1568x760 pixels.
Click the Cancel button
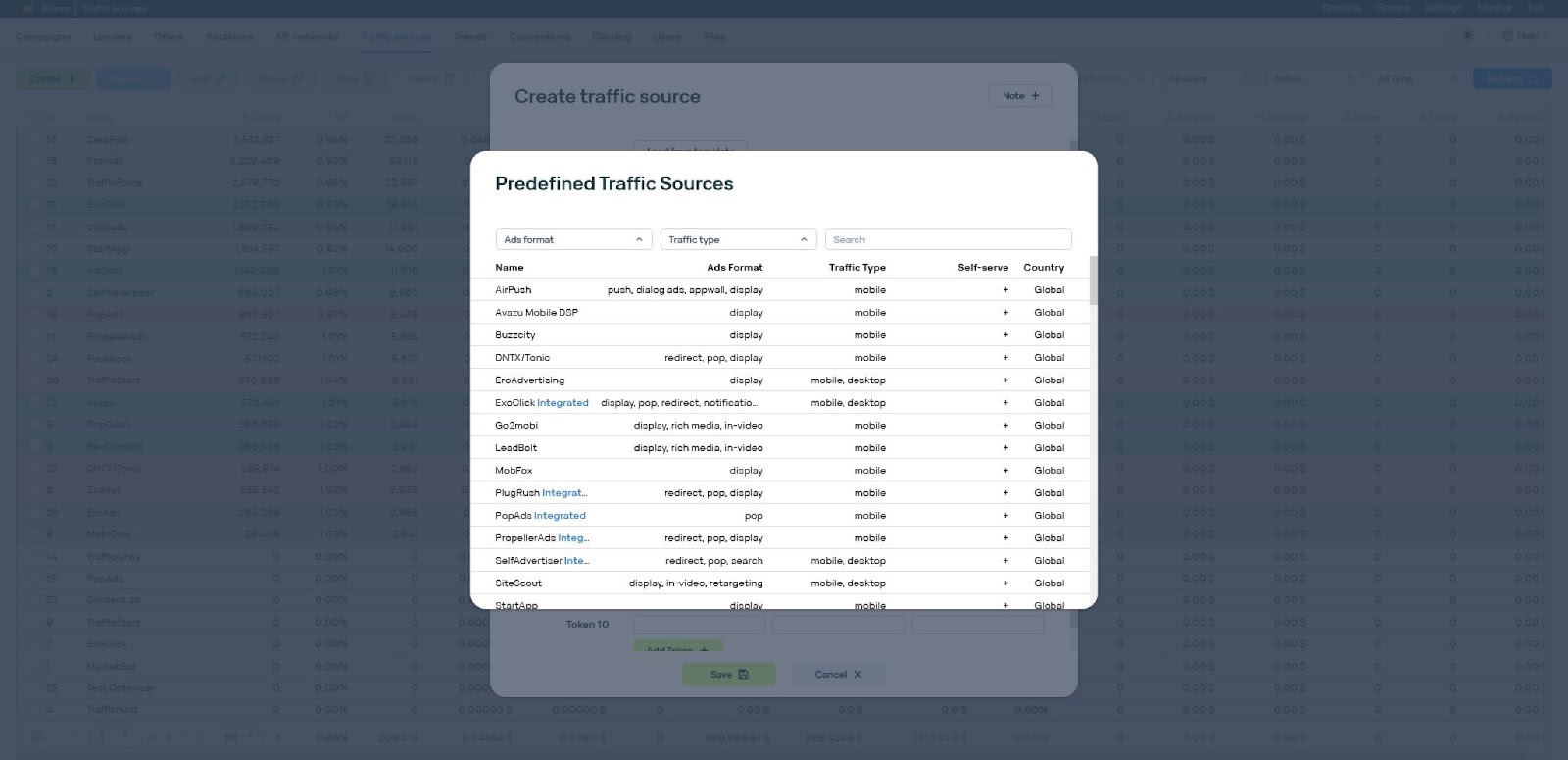pos(838,674)
